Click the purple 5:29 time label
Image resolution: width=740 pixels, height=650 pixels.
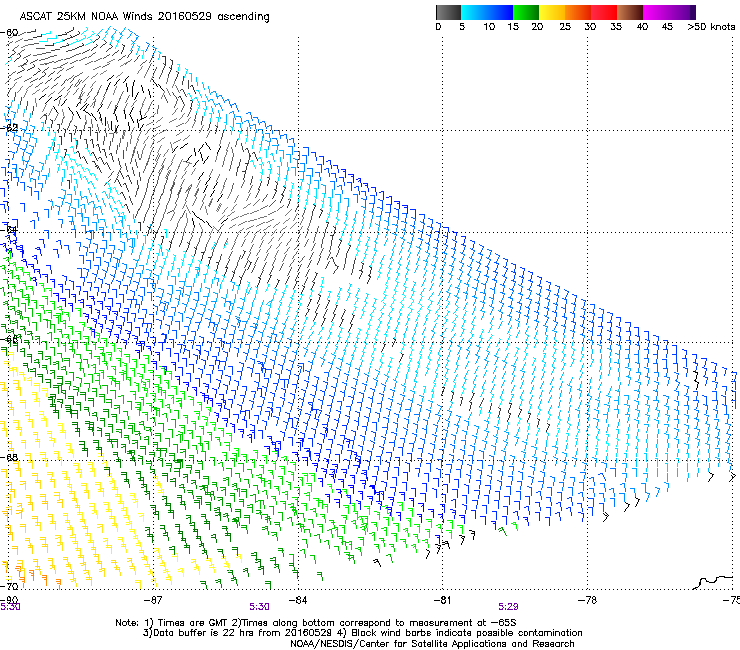click(508, 607)
